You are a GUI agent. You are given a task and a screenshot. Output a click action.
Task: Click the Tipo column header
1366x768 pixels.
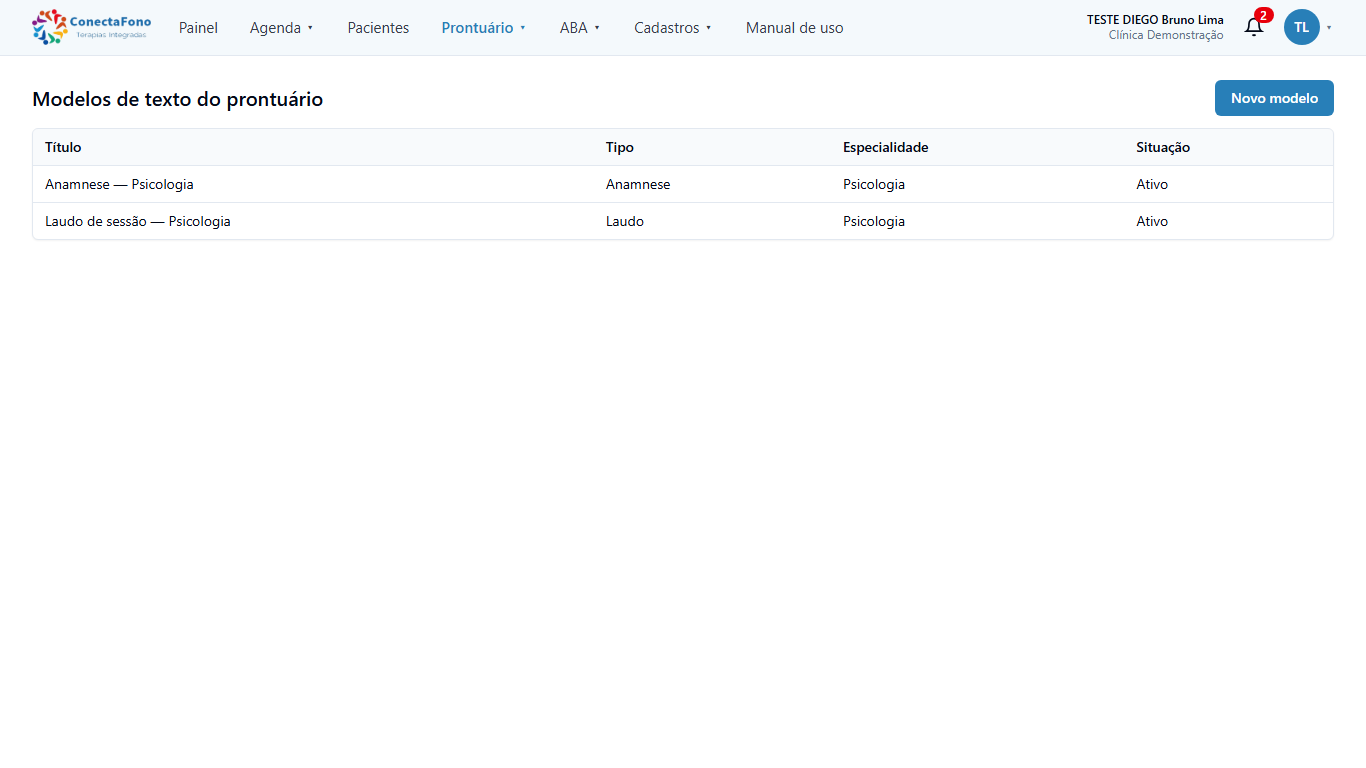pos(620,147)
